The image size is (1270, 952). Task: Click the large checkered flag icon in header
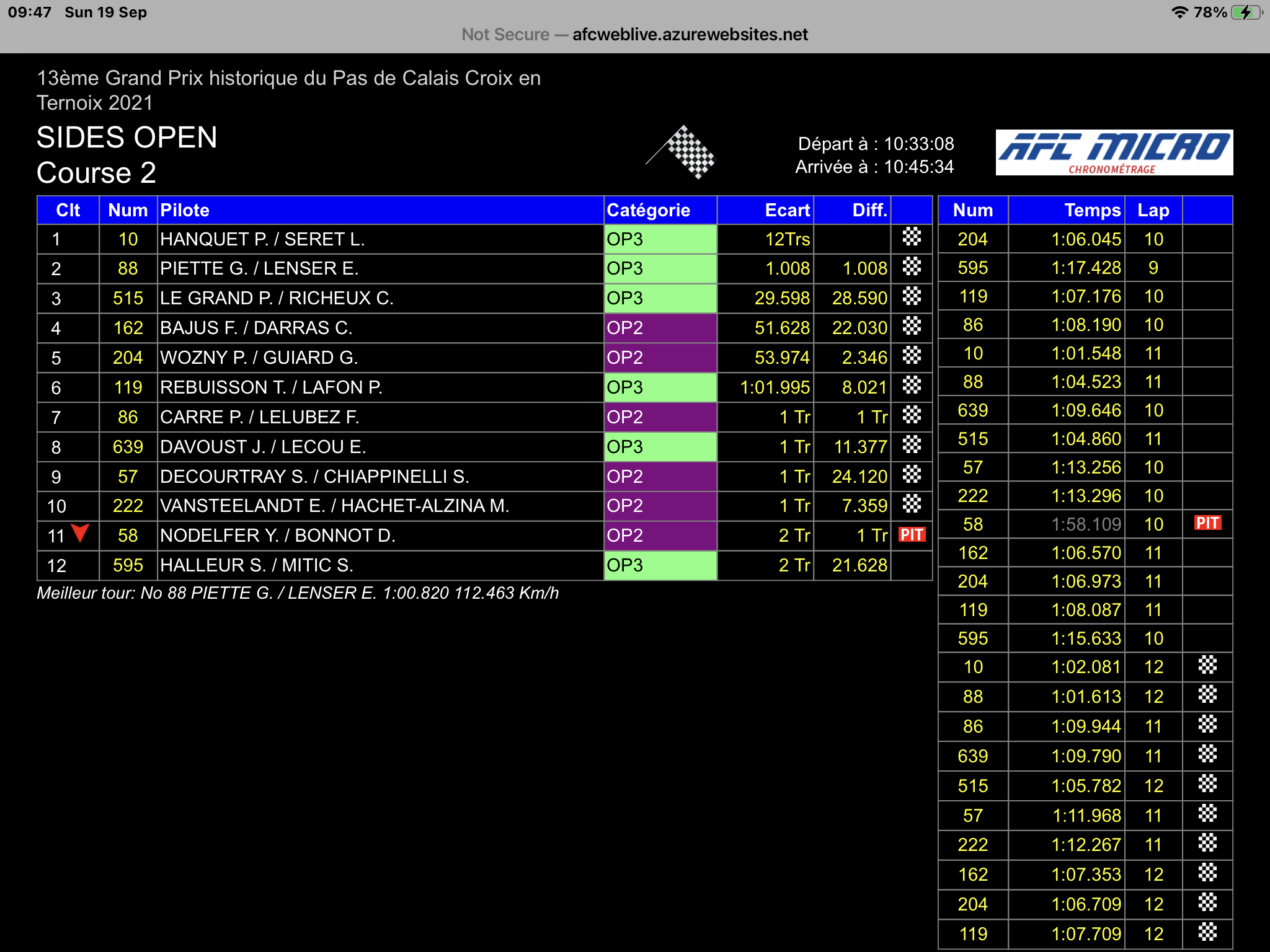point(680,152)
